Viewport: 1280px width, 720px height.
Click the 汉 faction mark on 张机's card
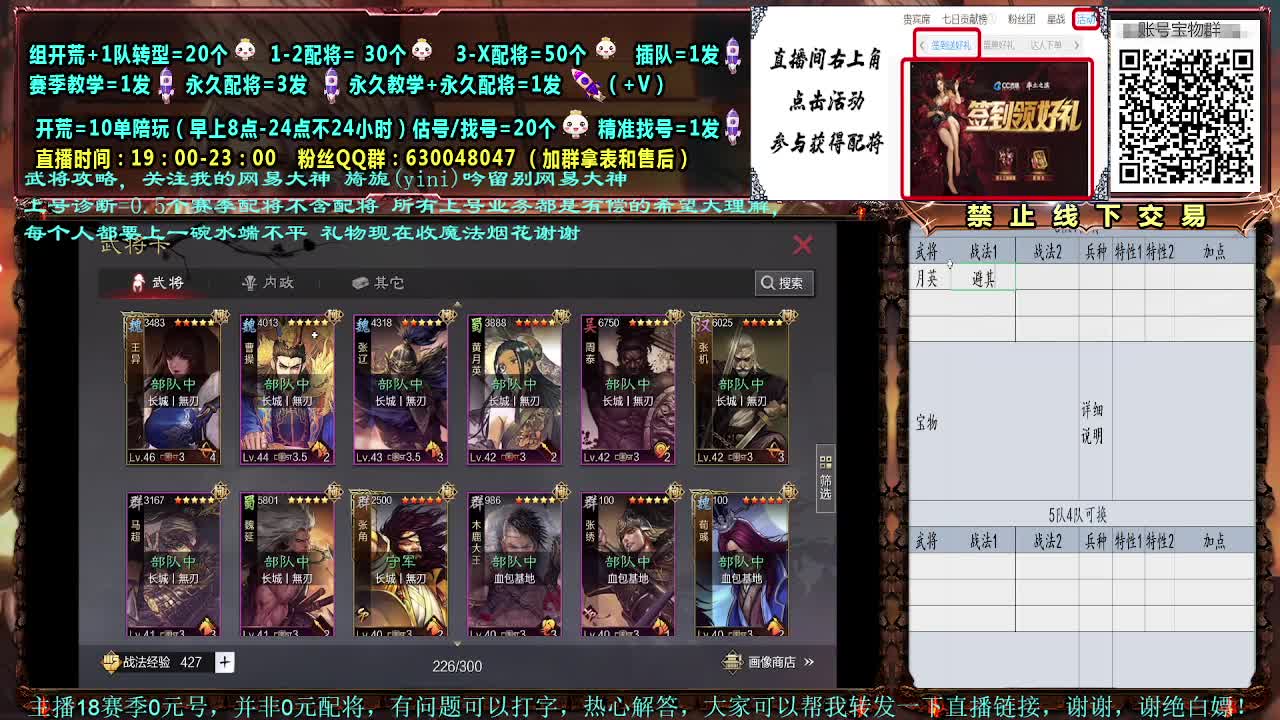click(703, 324)
